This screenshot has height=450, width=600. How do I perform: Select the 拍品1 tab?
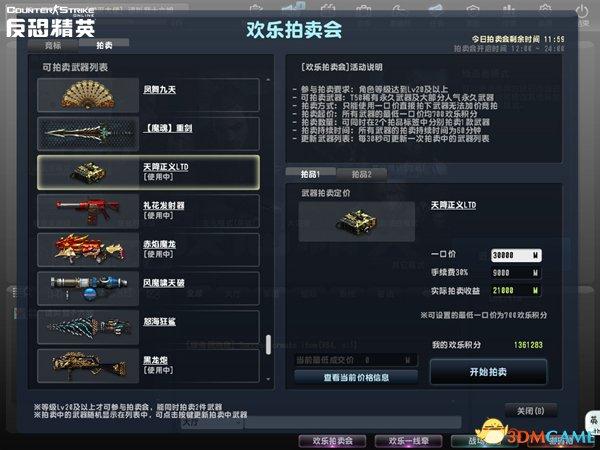[x=310, y=174]
